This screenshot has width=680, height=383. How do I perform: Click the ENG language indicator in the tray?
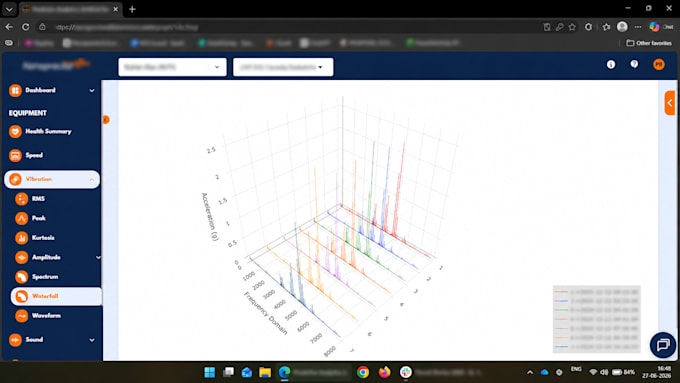click(576, 369)
